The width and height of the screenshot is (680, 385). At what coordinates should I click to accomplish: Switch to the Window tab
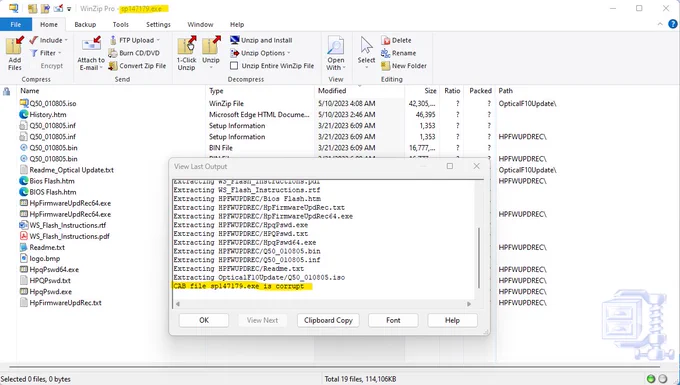coord(200,25)
